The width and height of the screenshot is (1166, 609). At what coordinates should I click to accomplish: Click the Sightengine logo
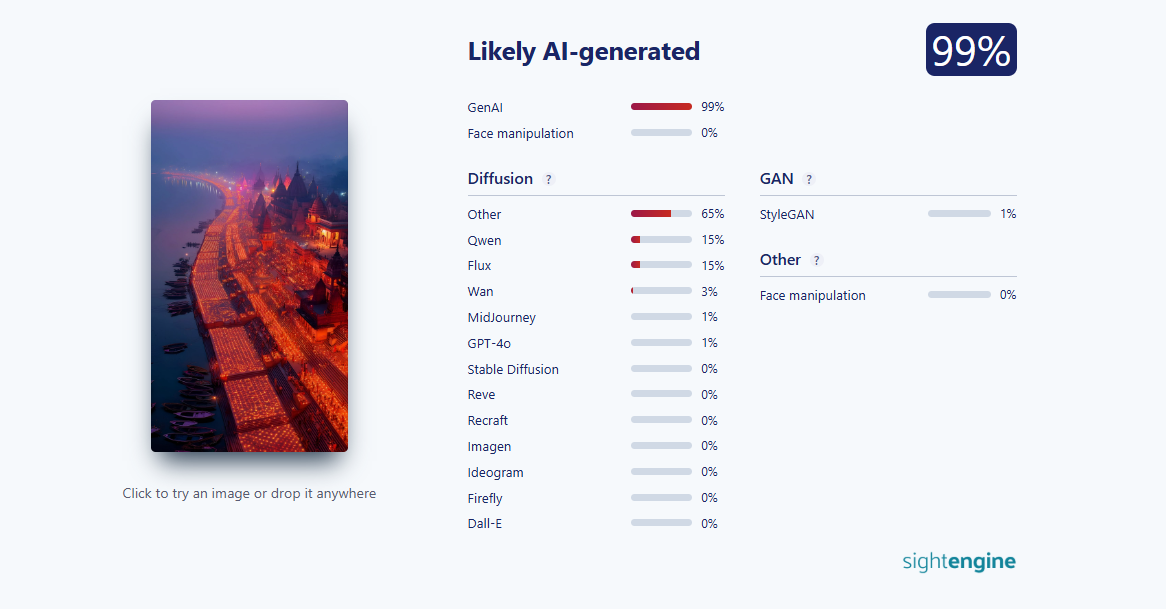click(x=958, y=561)
